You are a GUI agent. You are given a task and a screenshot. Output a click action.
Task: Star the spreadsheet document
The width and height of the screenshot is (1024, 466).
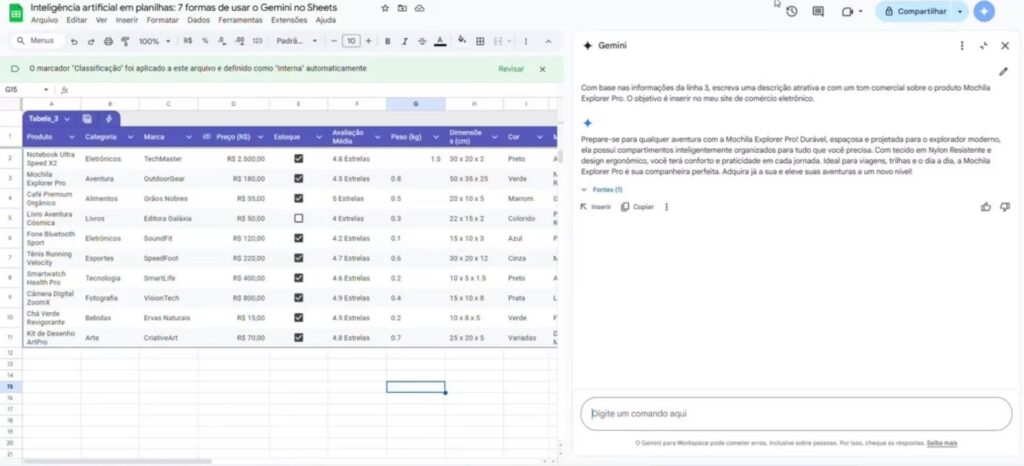[x=385, y=8]
